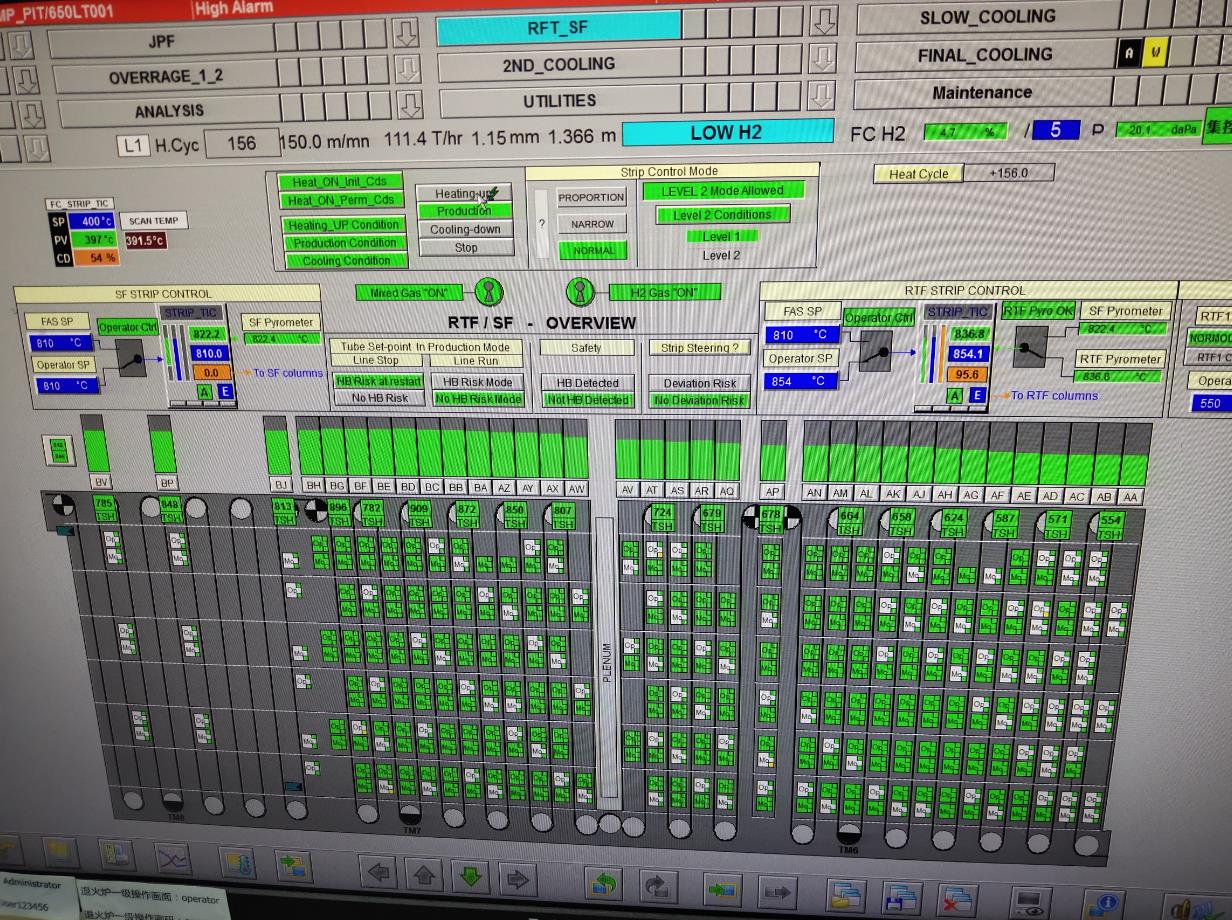Screen dimensions: 1232x920
Task: Click the RTF strip control selector switch
Action: tap(875, 350)
